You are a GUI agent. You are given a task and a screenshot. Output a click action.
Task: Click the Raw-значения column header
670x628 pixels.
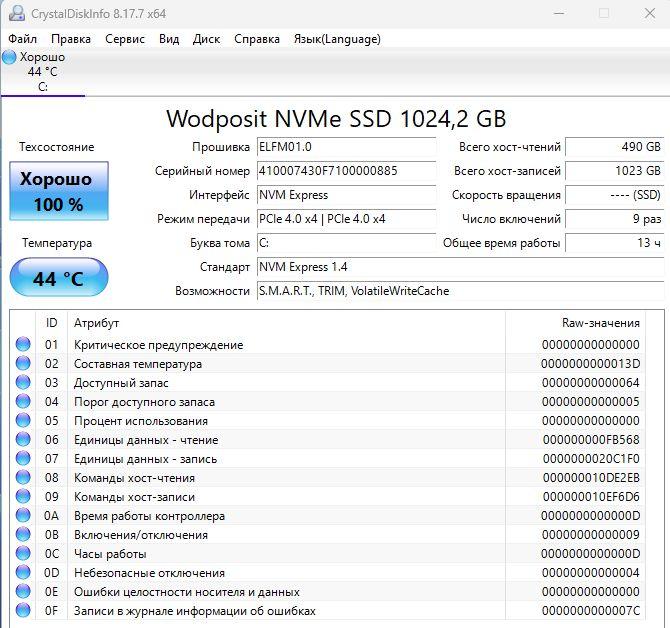coord(600,323)
